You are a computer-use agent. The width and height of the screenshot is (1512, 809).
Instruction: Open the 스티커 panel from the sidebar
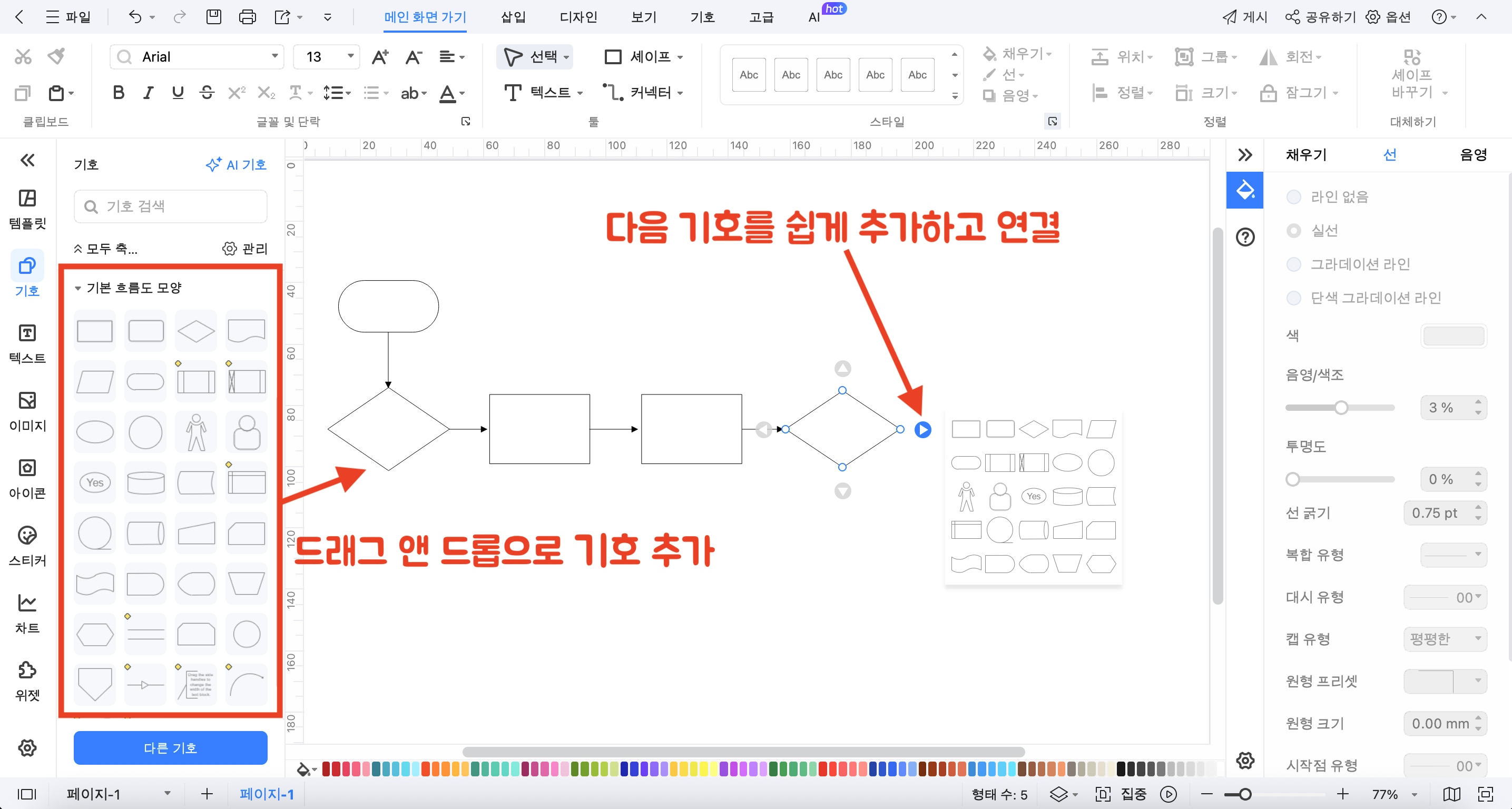click(26, 546)
